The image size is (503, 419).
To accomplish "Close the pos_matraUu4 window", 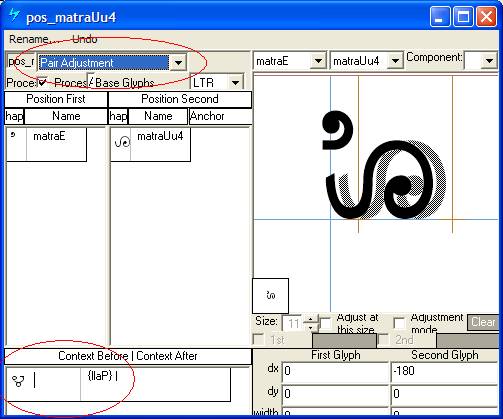I will click(x=486, y=17).
